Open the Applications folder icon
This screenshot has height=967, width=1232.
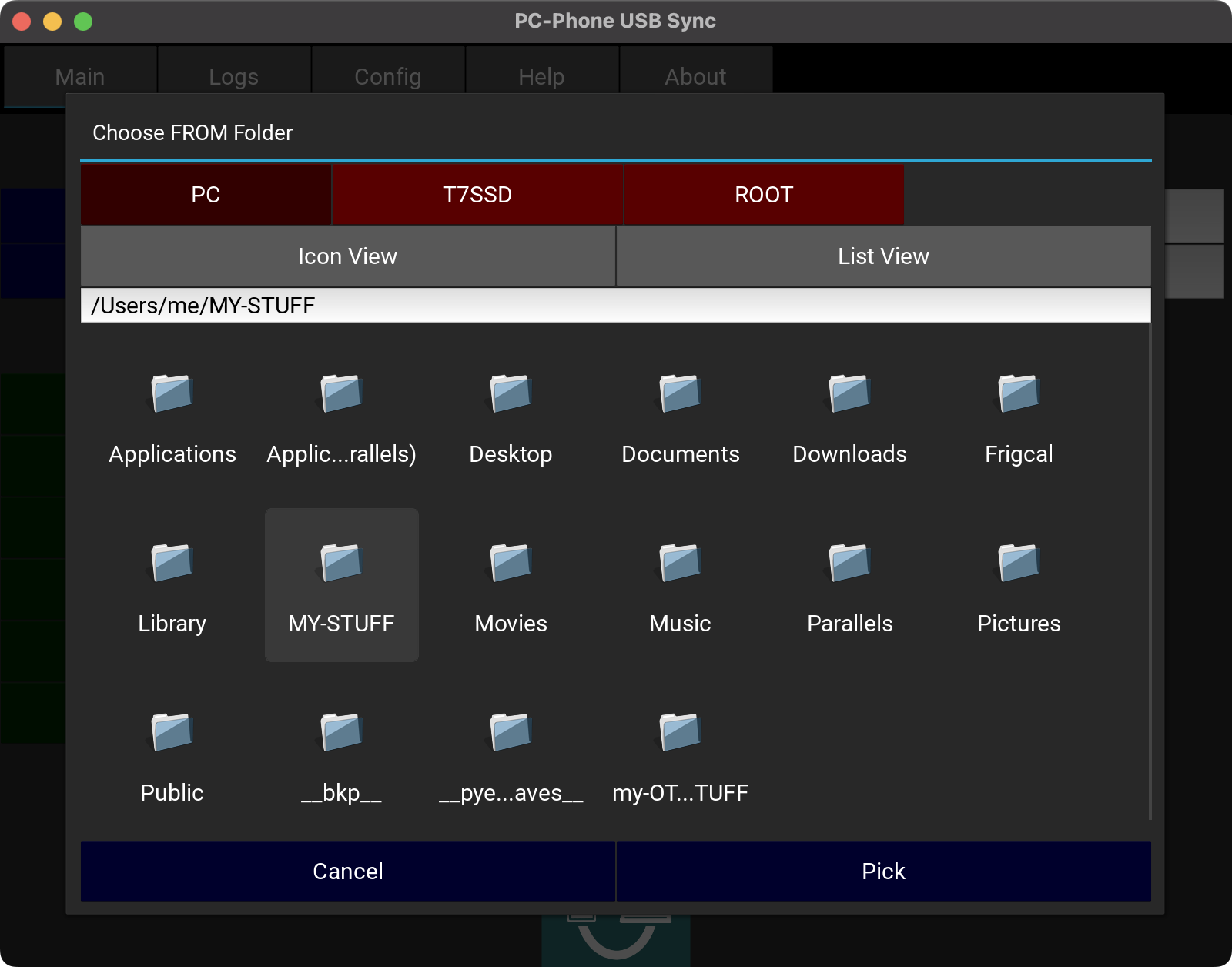coord(172,394)
